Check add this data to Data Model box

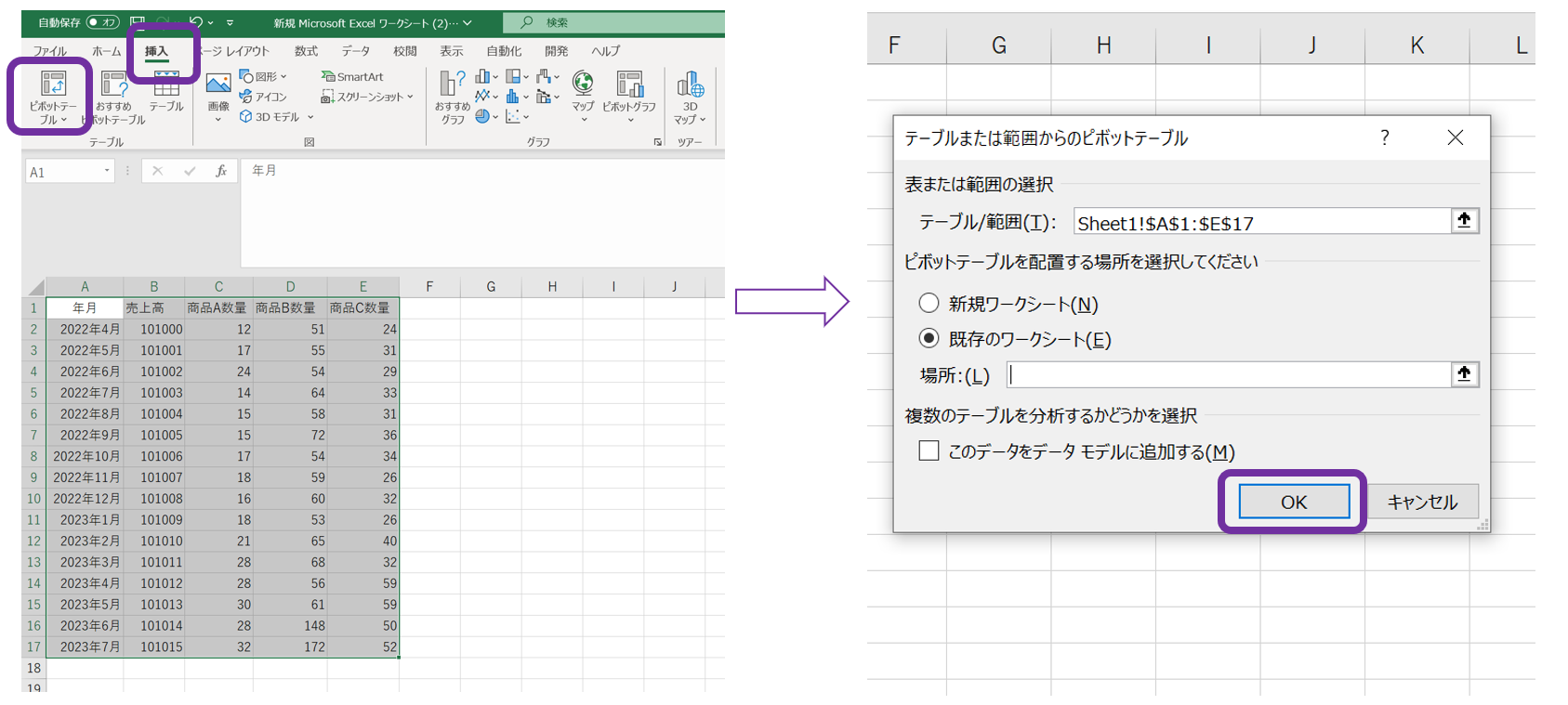click(x=929, y=450)
